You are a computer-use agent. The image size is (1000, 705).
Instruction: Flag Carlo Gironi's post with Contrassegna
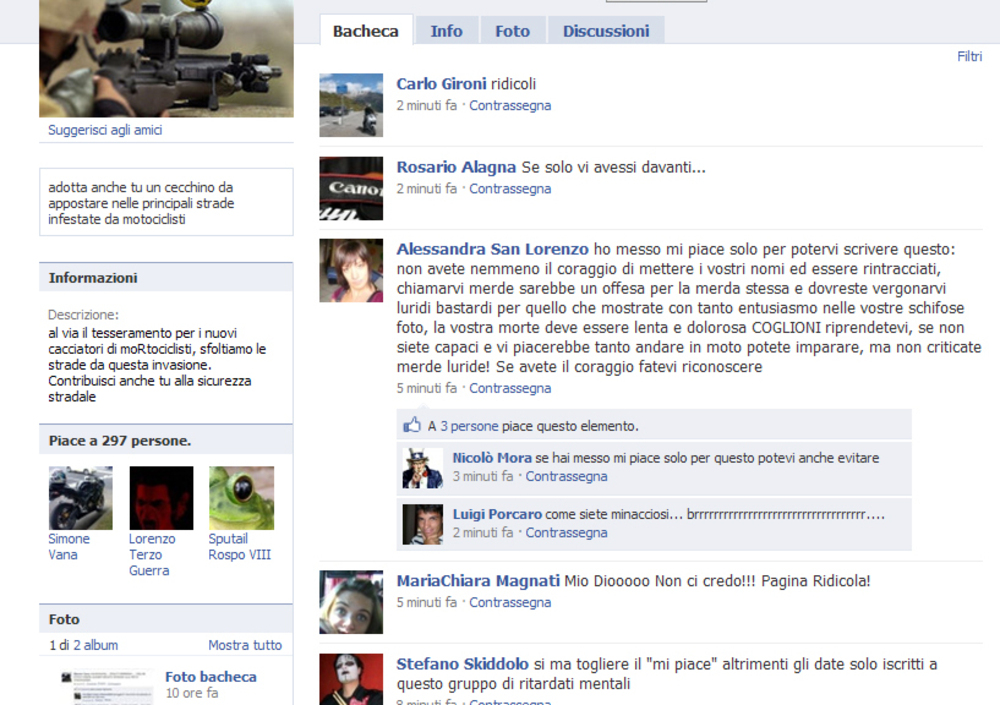(x=510, y=105)
